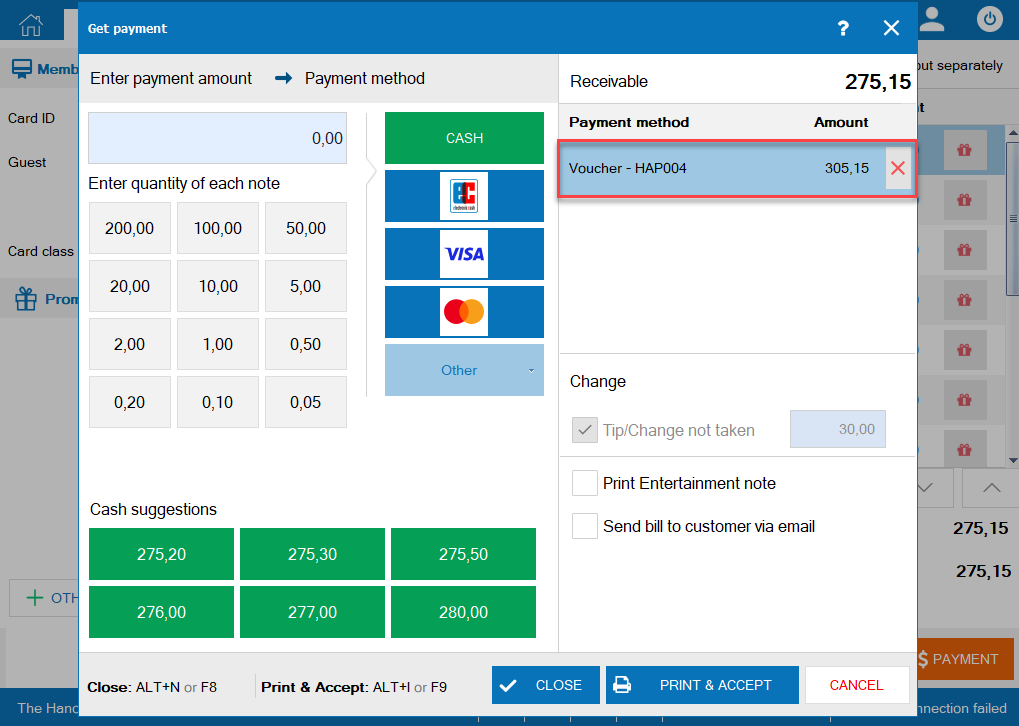Pick cash suggestion 277,00

313,612
